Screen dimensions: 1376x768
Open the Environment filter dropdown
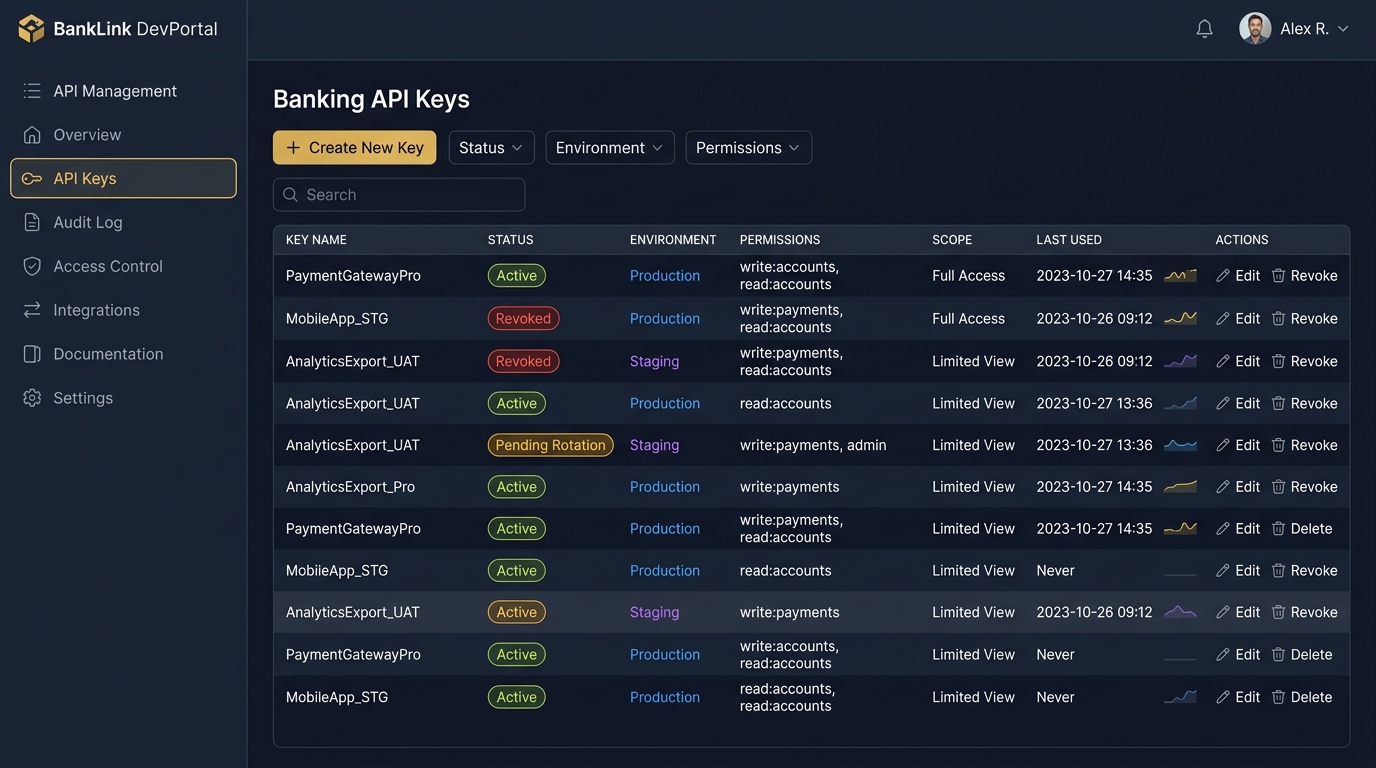(x=610, y=147)
